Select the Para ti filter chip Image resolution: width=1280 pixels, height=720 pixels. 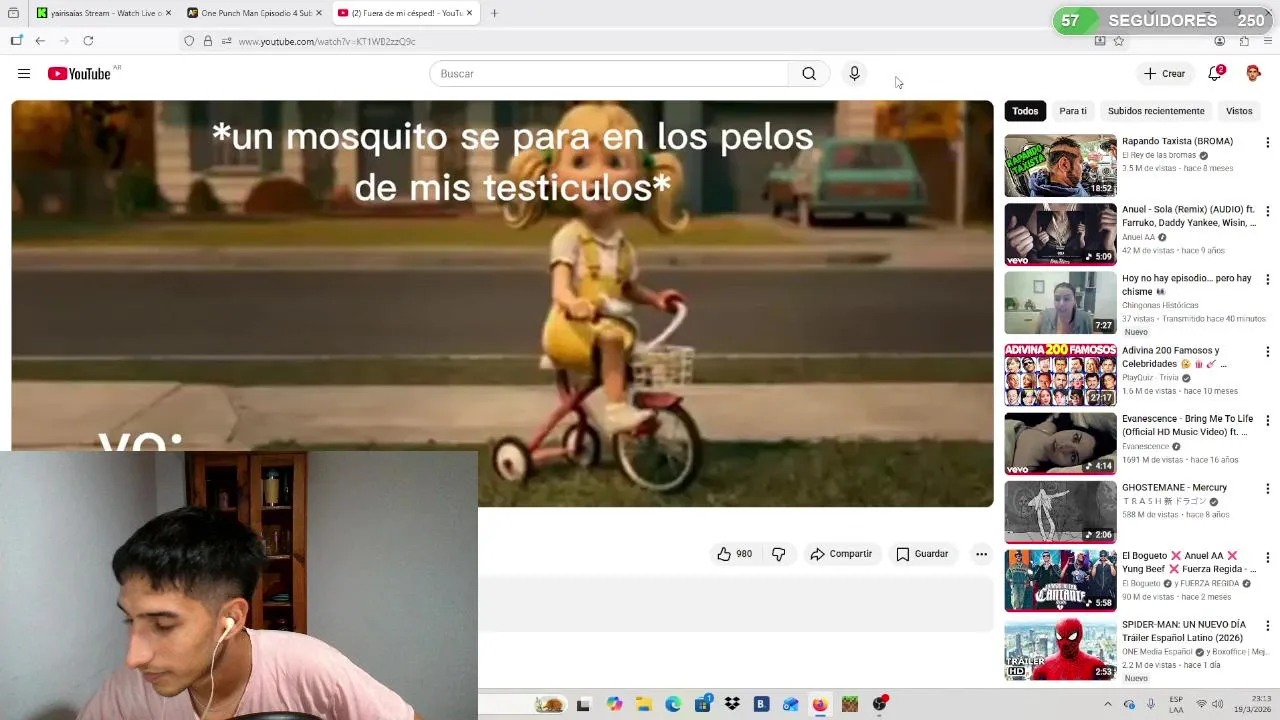click(x=1073, y=111)
